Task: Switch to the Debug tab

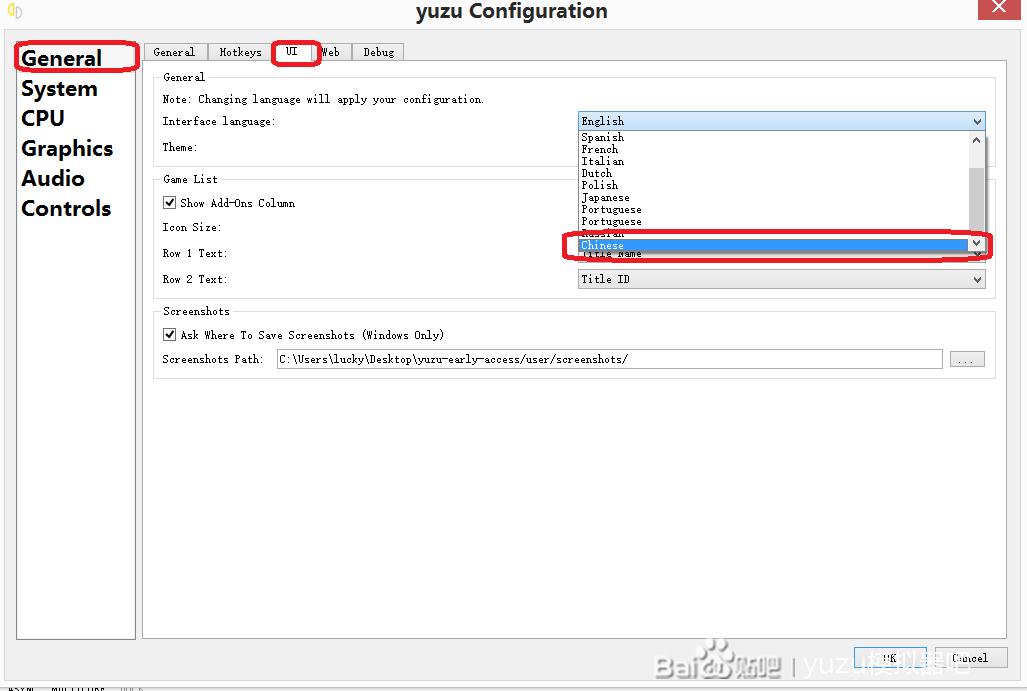Action: pyautogui.click(x=379, y=52)
